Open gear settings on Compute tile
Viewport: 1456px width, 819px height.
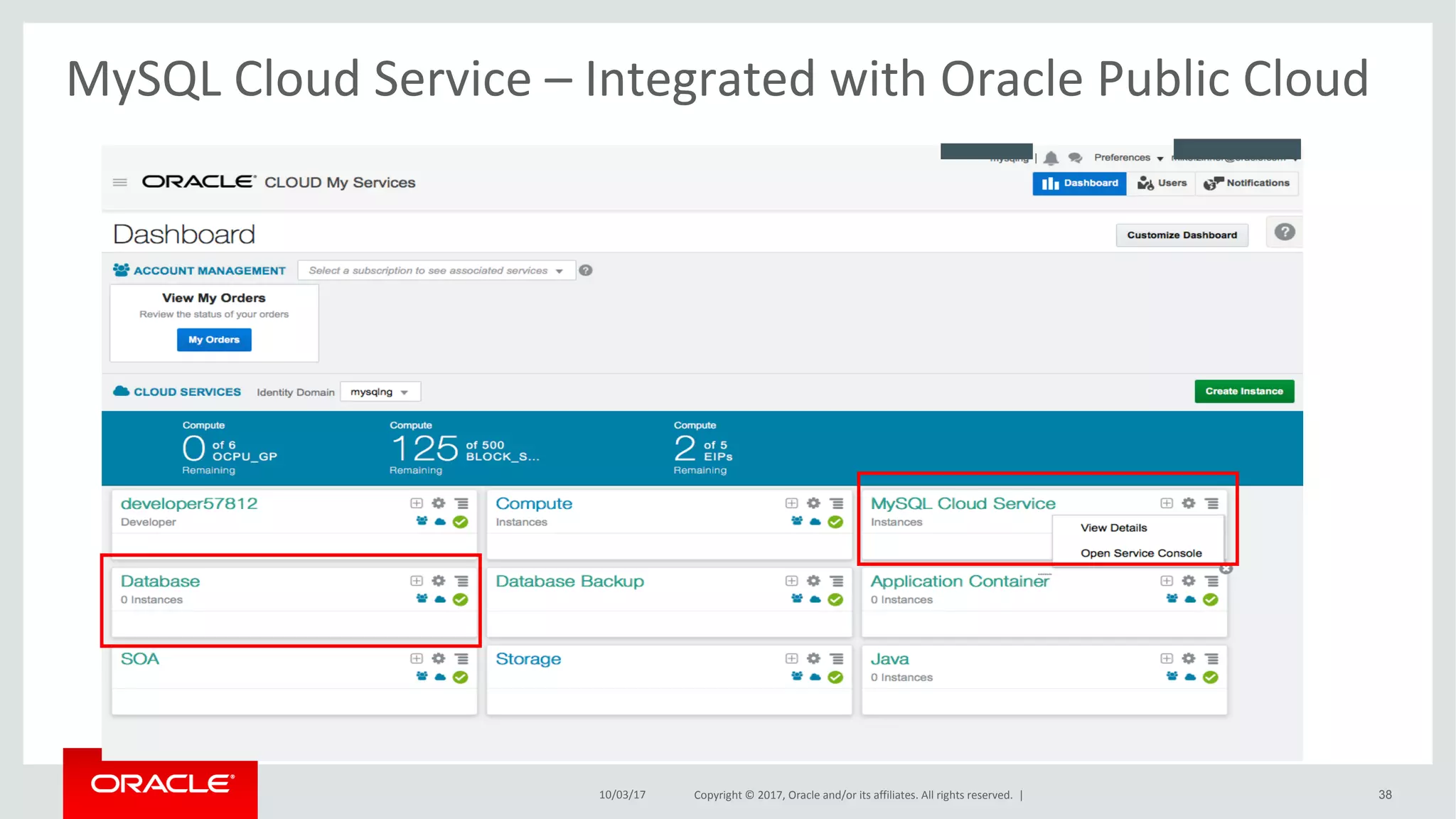coord(814,503)
